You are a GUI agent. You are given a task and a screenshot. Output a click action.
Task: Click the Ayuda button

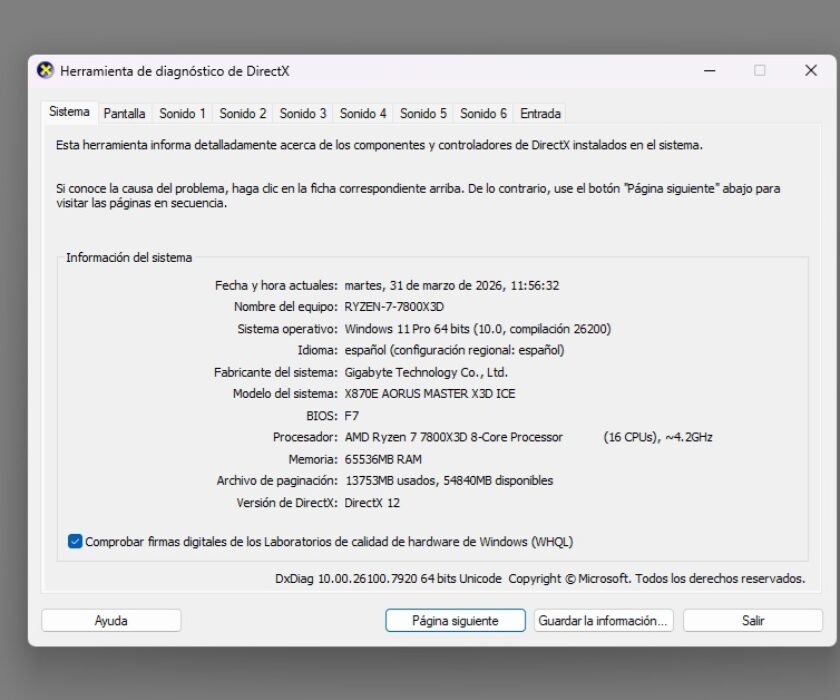click(110, 620)
